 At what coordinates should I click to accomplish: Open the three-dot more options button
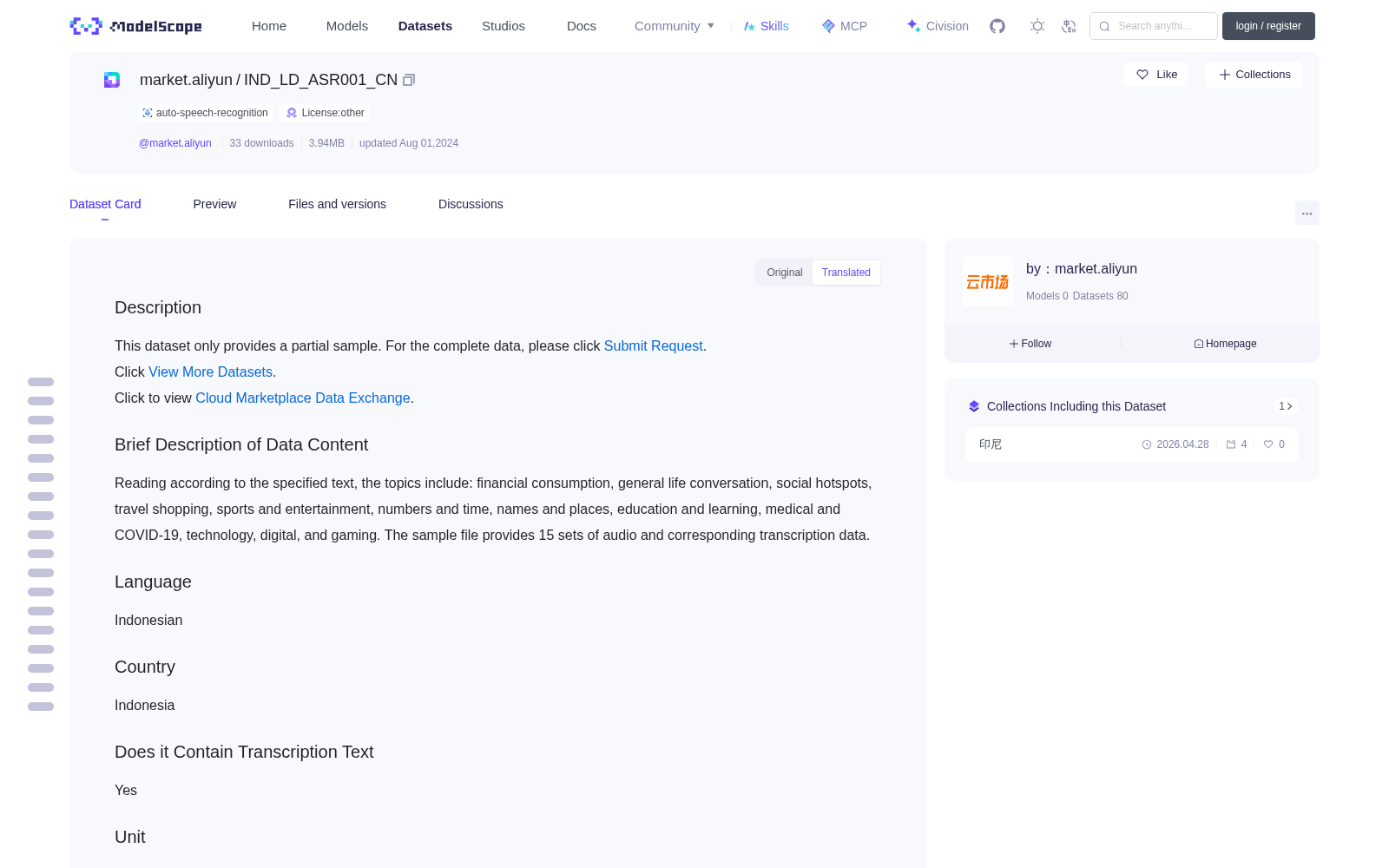pos(1307,213)
